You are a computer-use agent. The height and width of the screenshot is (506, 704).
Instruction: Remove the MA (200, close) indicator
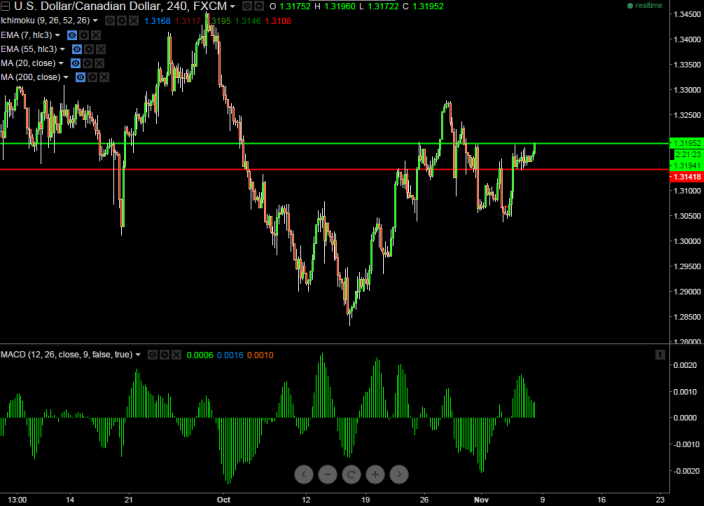pyautogui.click(x=104, y=77)
